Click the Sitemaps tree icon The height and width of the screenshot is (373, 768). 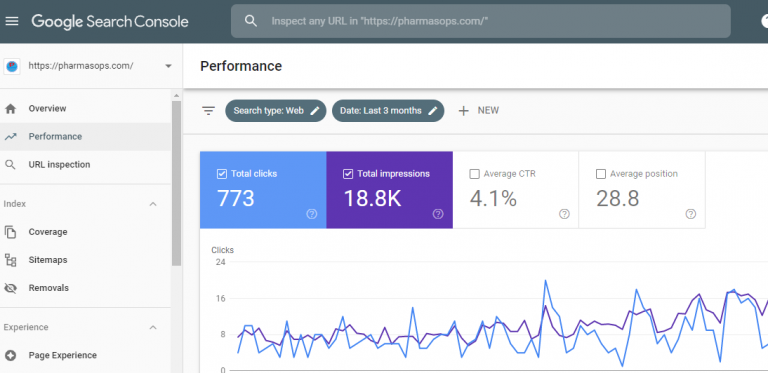tap(10, 260)
